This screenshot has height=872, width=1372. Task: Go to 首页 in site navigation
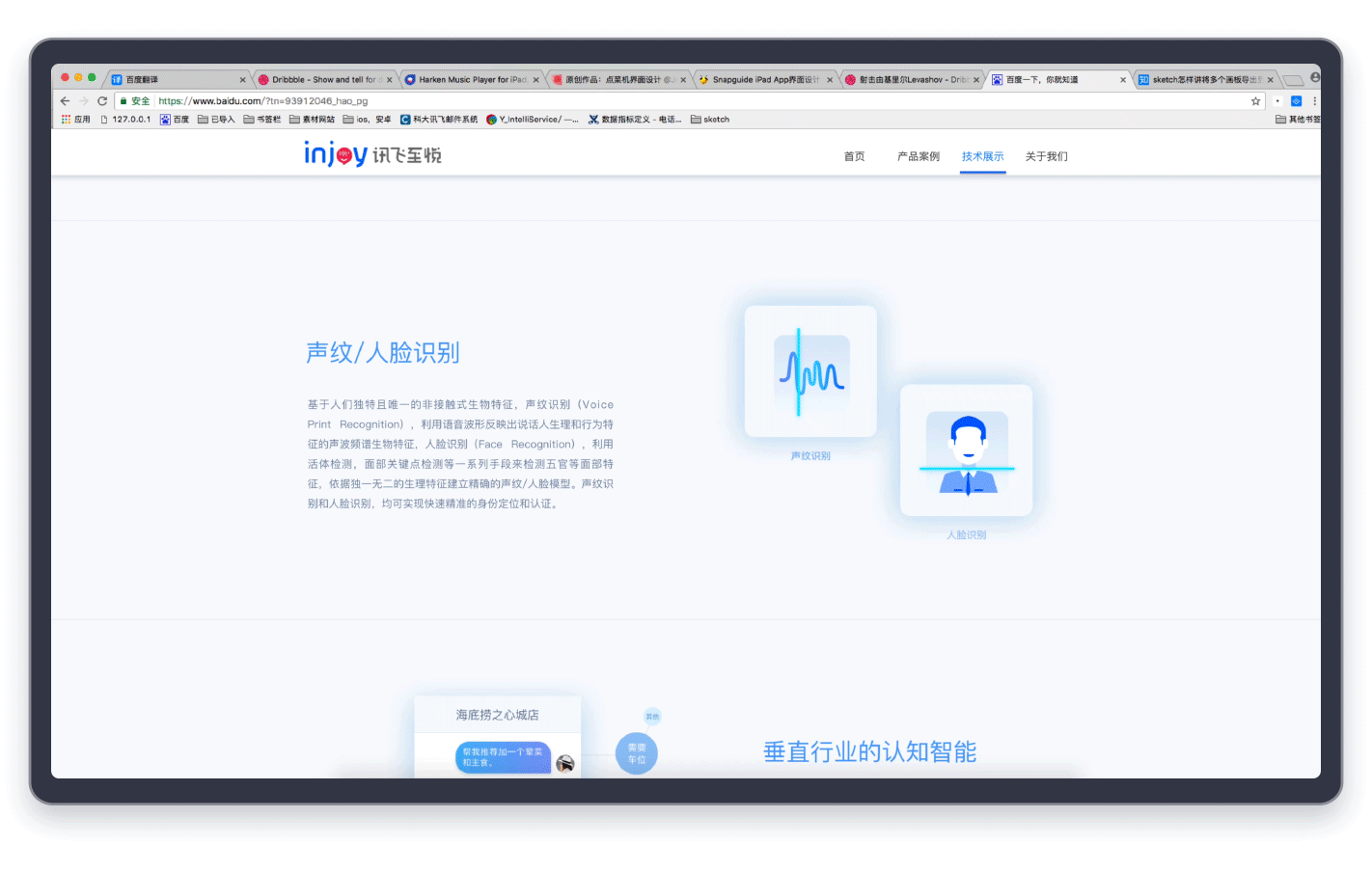(855, 156)
